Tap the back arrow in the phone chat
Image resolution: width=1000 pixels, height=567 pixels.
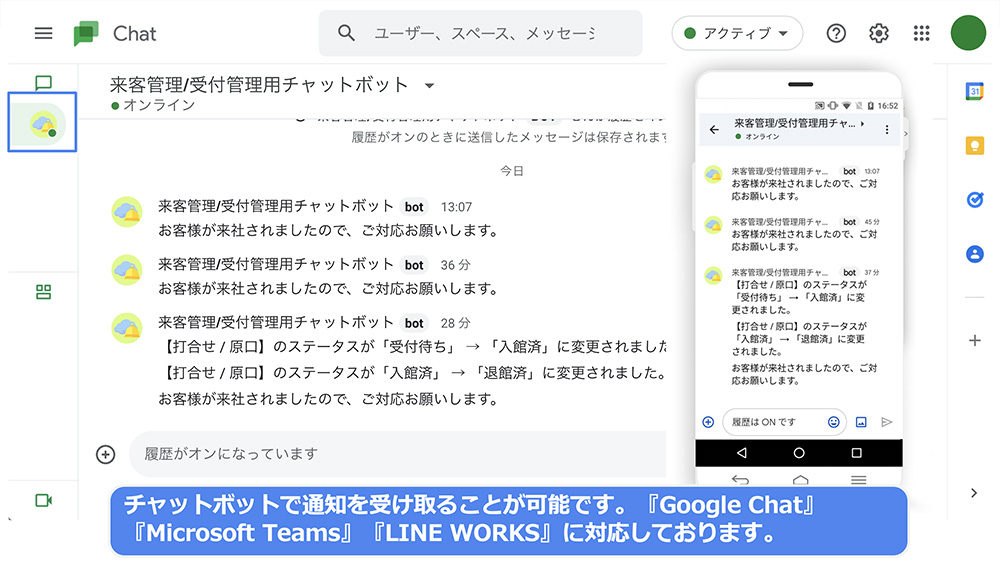coord(714,129)
